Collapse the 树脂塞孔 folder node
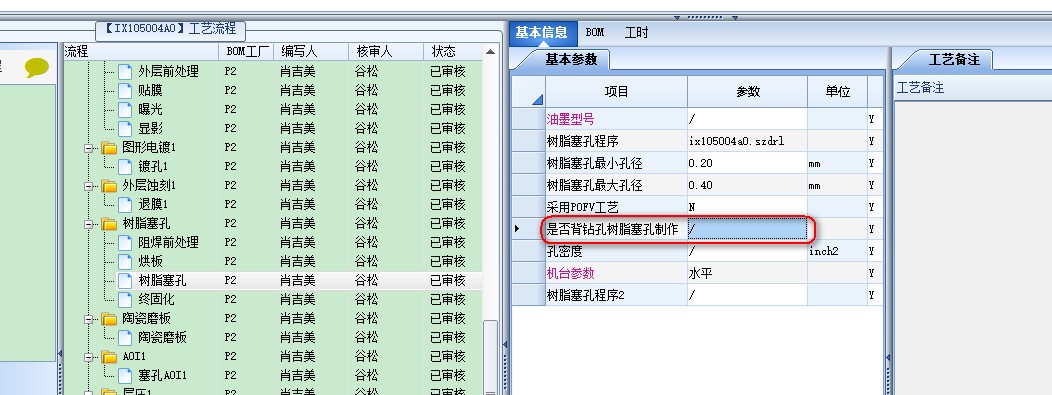This screenshot has width=1052, height=395. pyautogui.click(x=89, y=224)
